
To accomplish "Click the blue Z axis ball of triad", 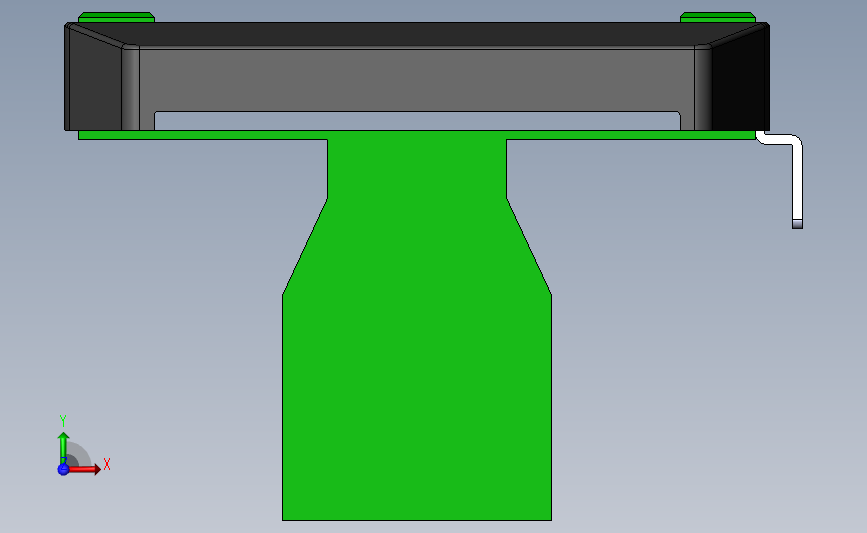I will click(x=63, y=469).
